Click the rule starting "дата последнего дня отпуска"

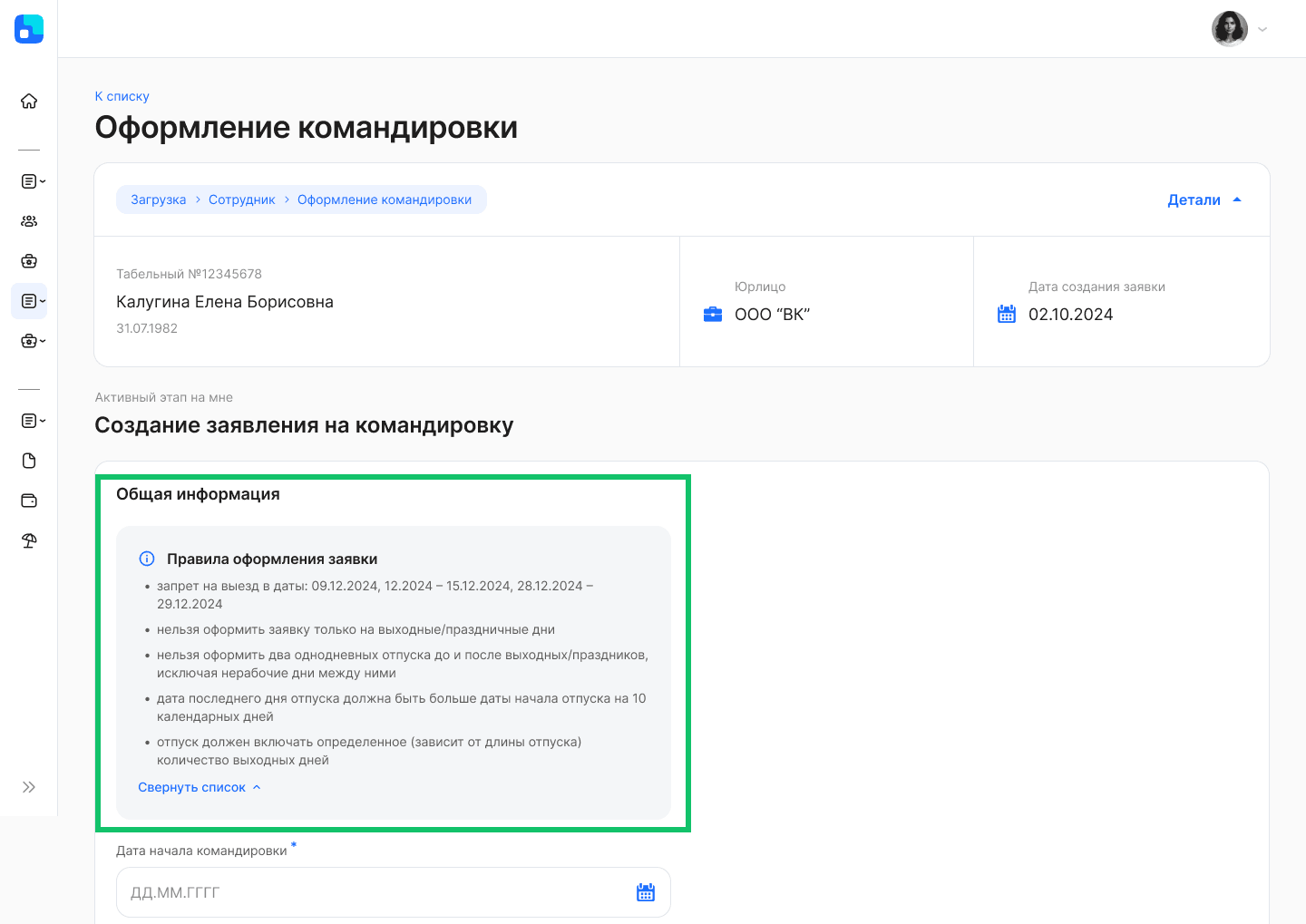point(402,707)
